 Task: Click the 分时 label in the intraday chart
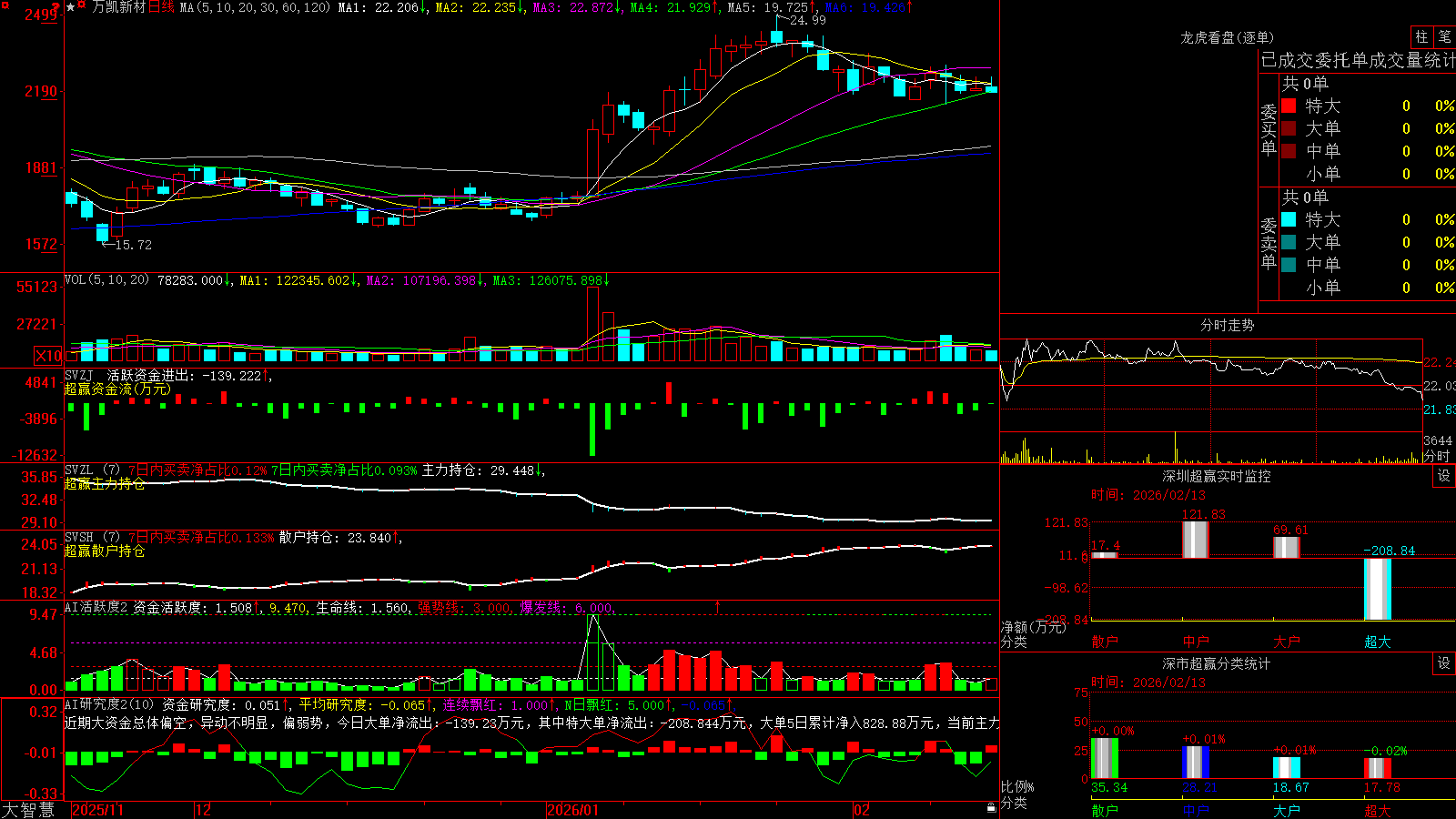[1437, 456]
